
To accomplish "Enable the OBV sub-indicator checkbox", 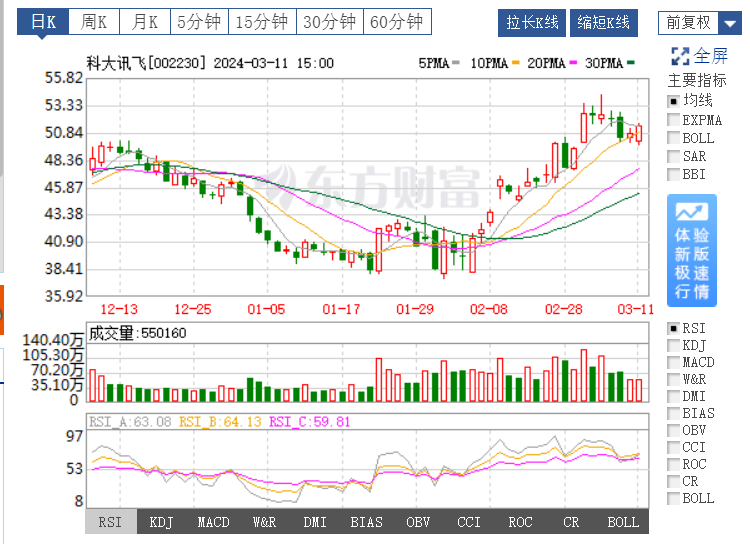I will point(673,430).
